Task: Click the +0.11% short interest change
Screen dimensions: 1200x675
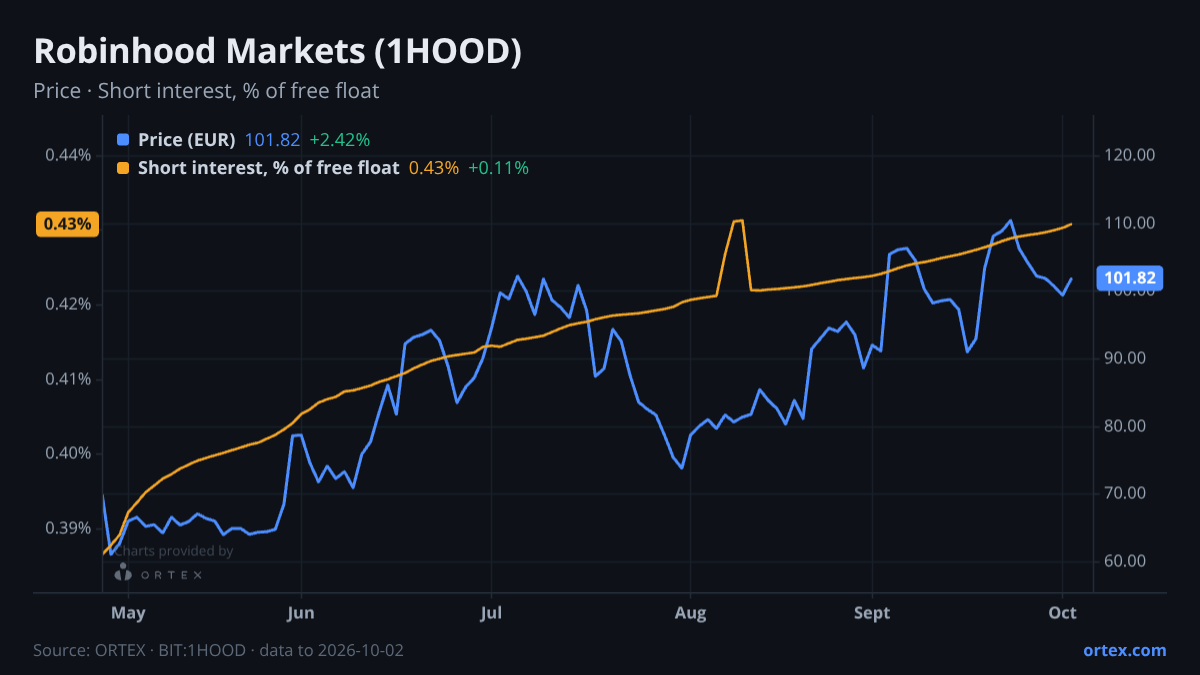Action: (498, 168)
